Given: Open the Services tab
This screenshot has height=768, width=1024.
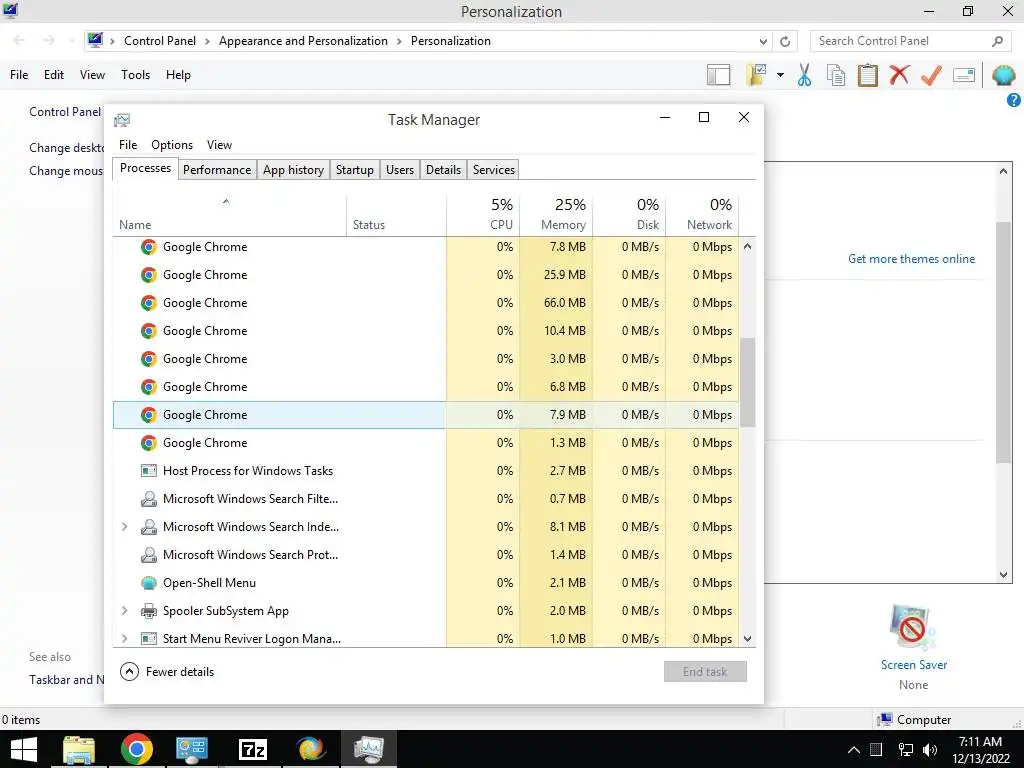Looking at the screenshot, I should pyautogui.click(x=494, y=170).
